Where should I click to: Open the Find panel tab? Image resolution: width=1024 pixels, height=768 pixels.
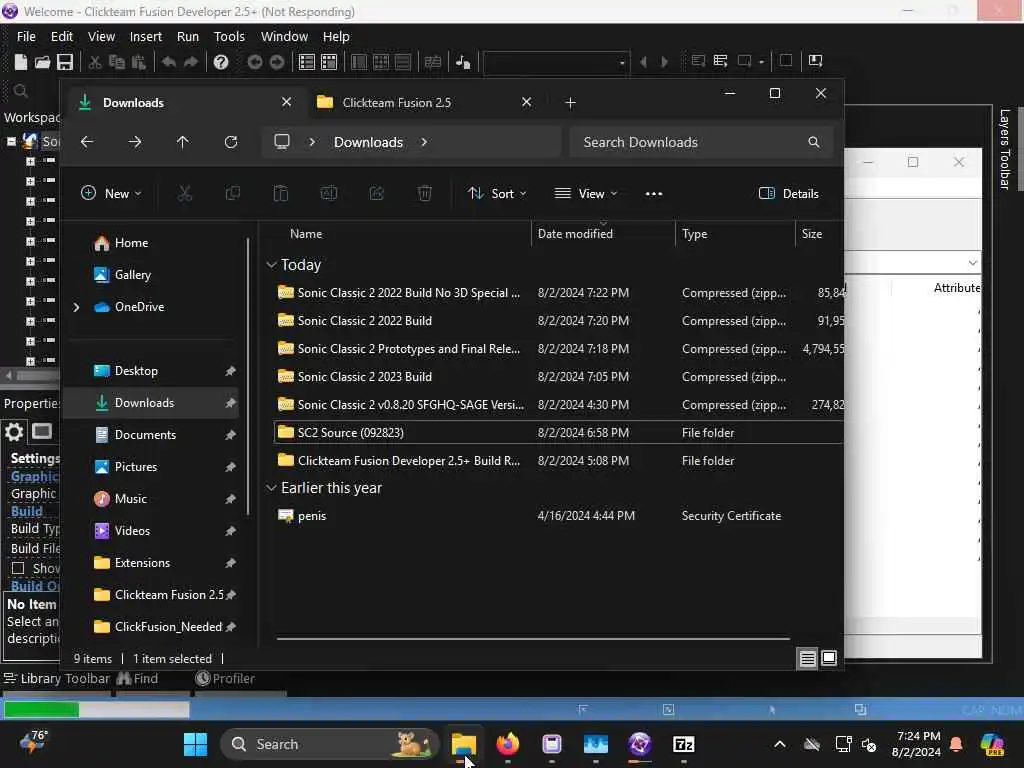(137, 679)
